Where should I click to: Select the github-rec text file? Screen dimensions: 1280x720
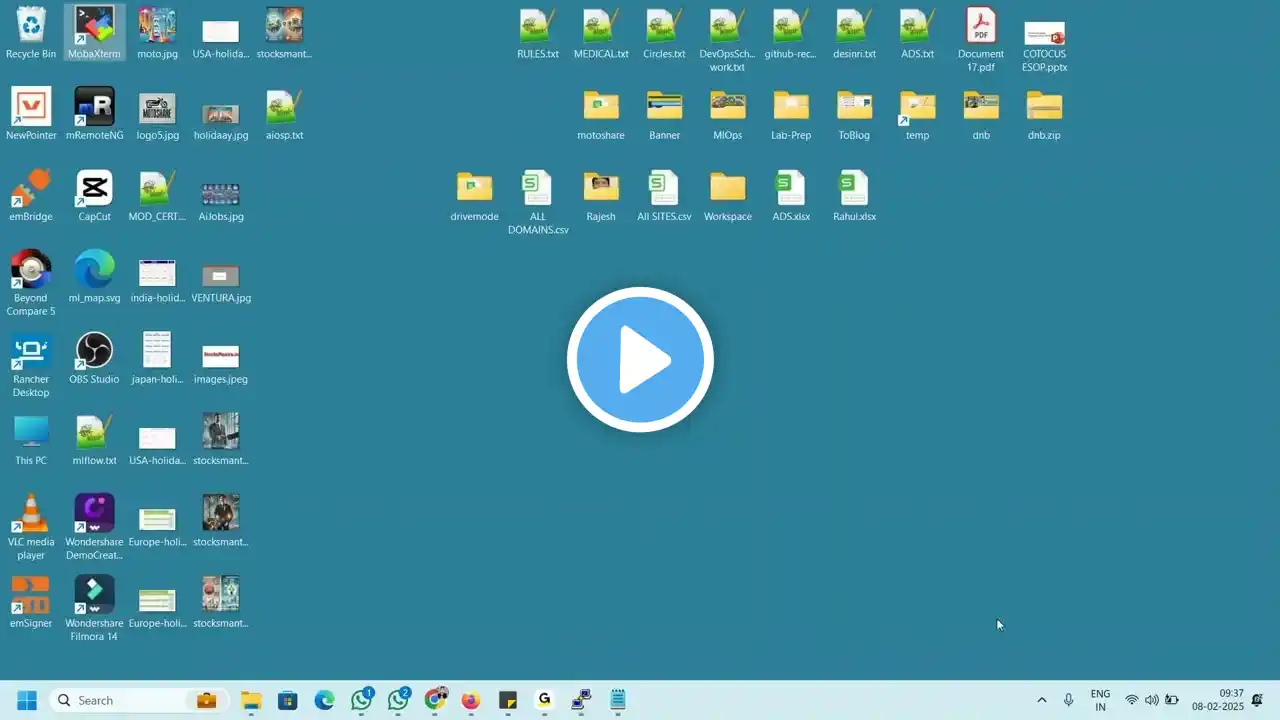click(790, 33)
